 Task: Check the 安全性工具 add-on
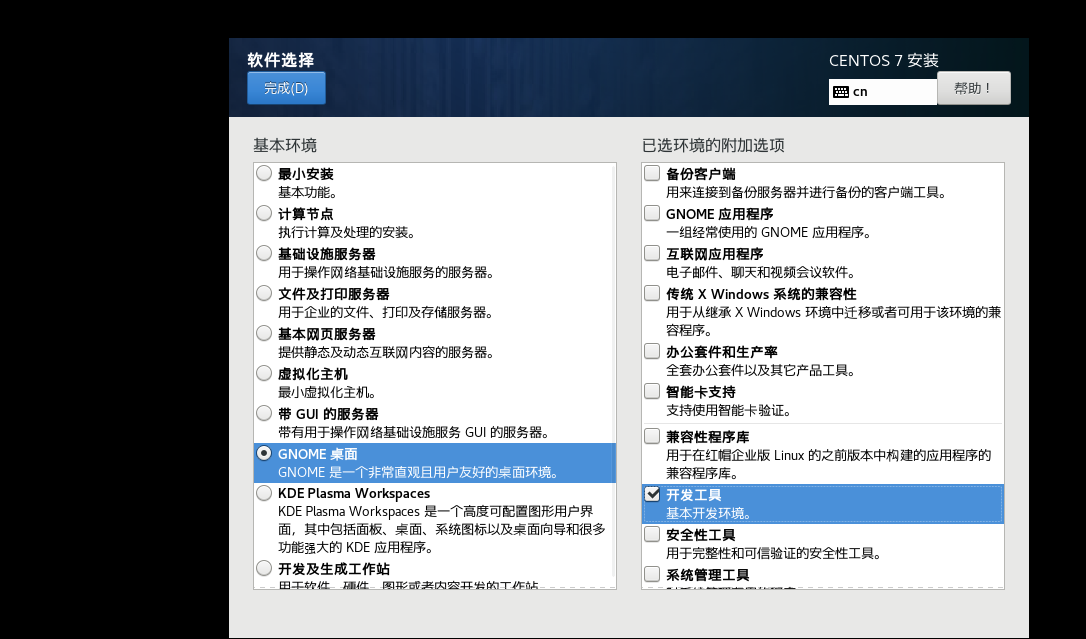click(x=652, y=534)
